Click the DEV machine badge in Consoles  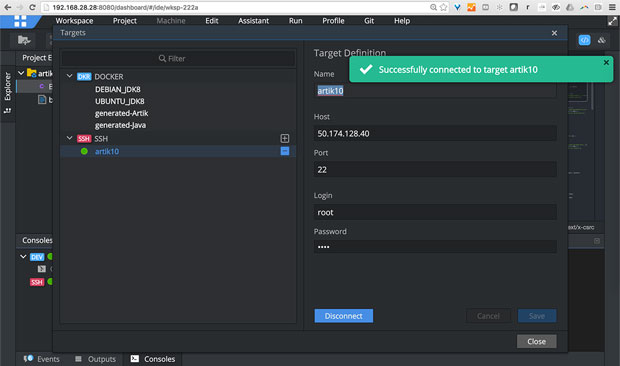pos(37,257)
